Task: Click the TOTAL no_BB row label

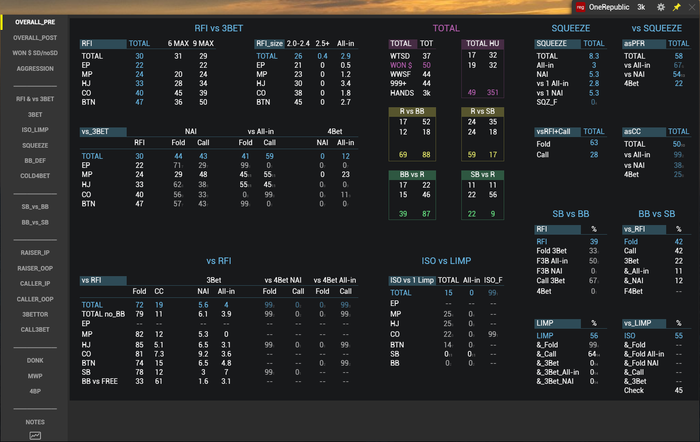Action: coord(103,314)
